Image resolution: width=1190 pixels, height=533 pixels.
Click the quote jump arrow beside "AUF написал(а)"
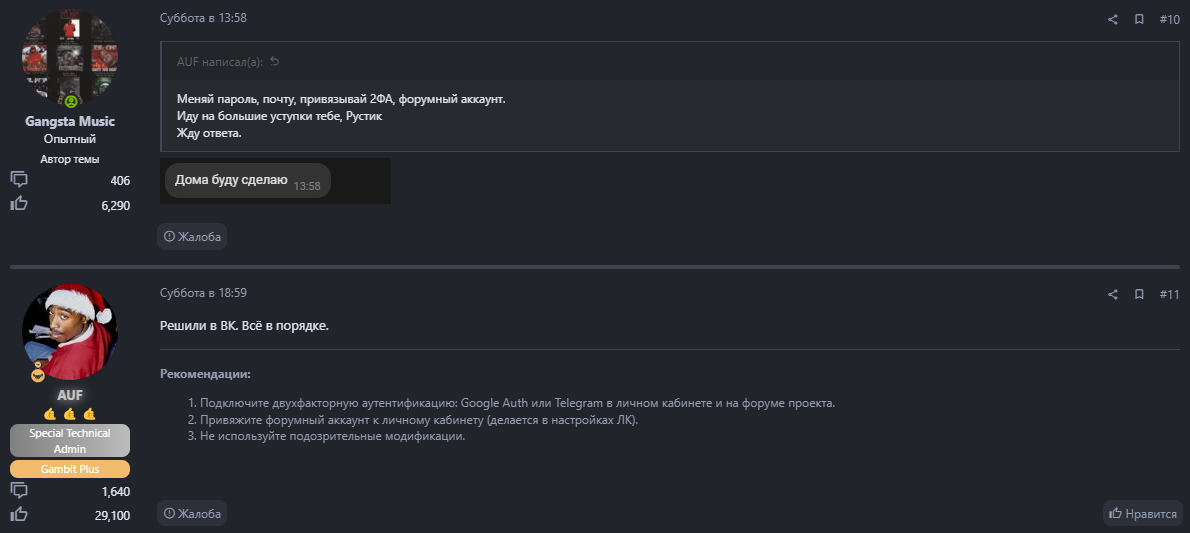coord(275,62)
